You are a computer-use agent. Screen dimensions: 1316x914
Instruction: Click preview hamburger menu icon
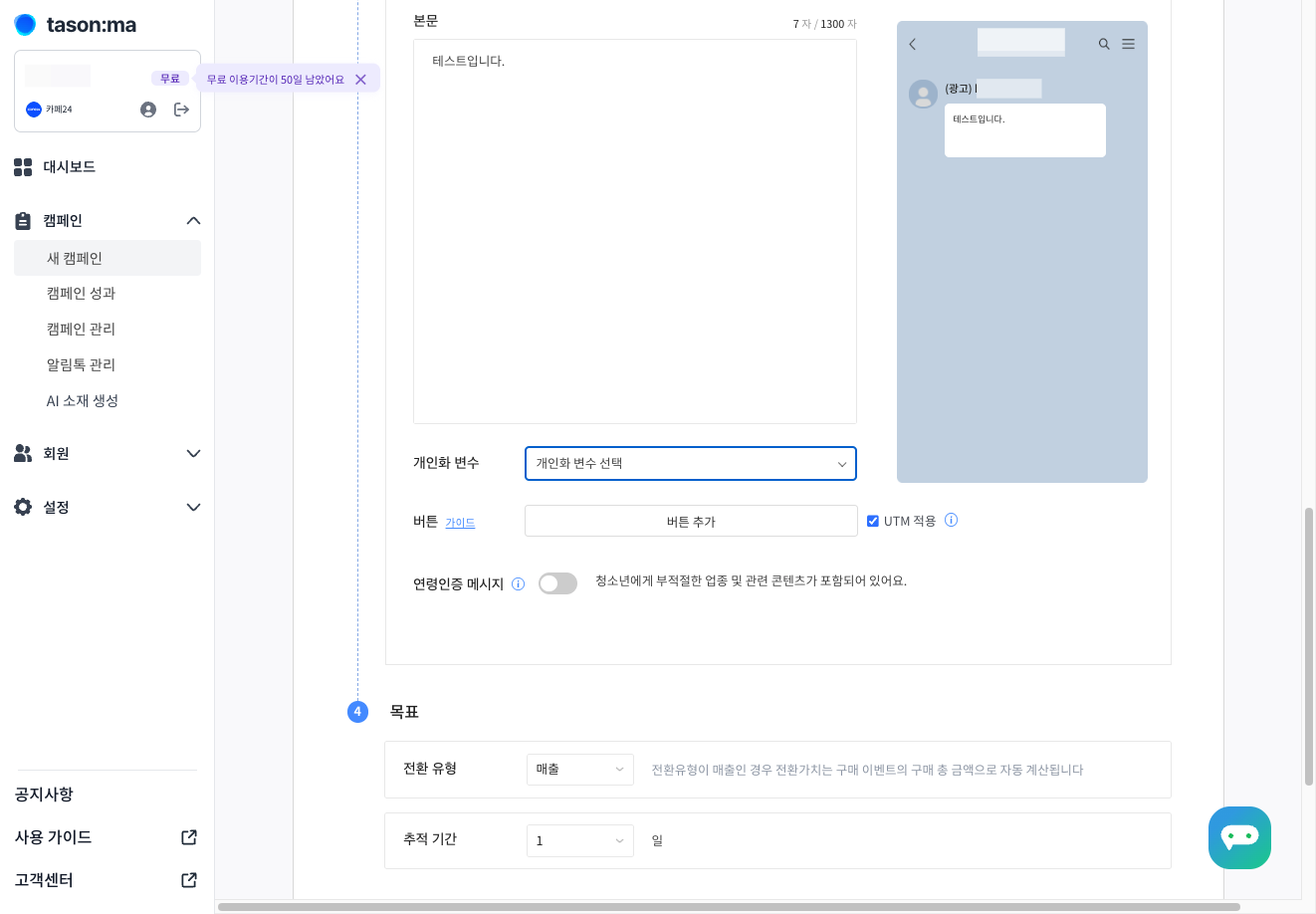point(1128,44)
